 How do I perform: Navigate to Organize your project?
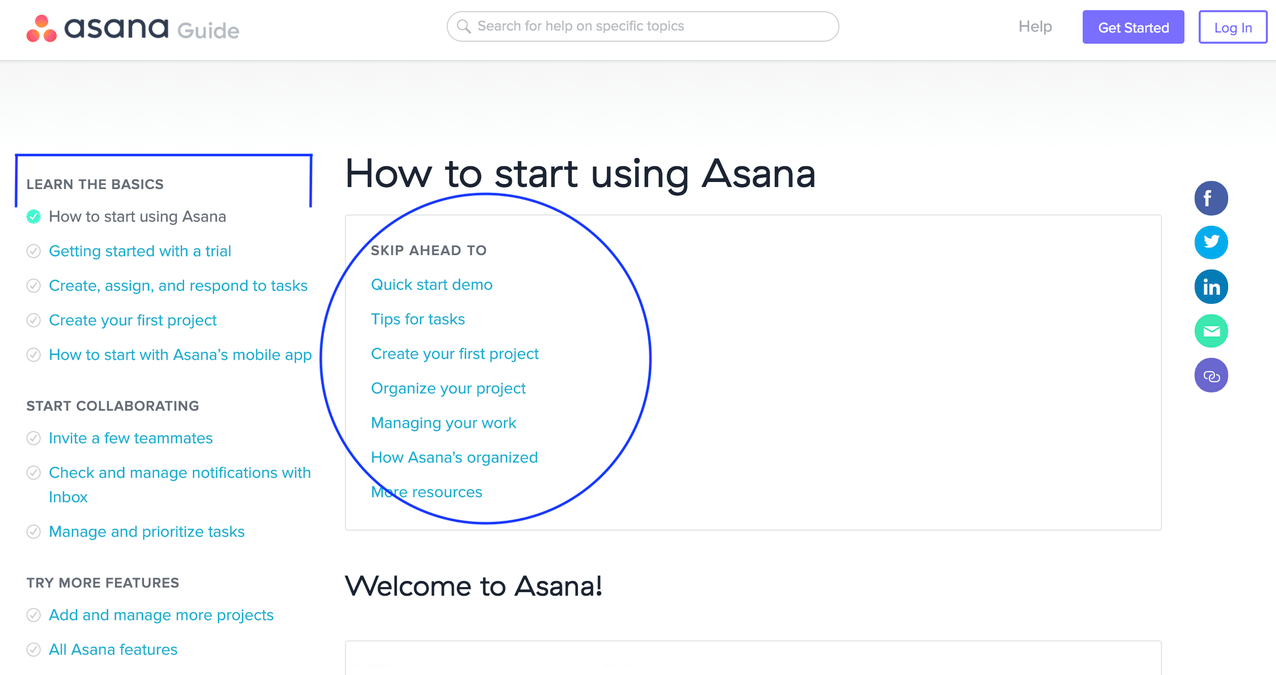click(448, 388)
